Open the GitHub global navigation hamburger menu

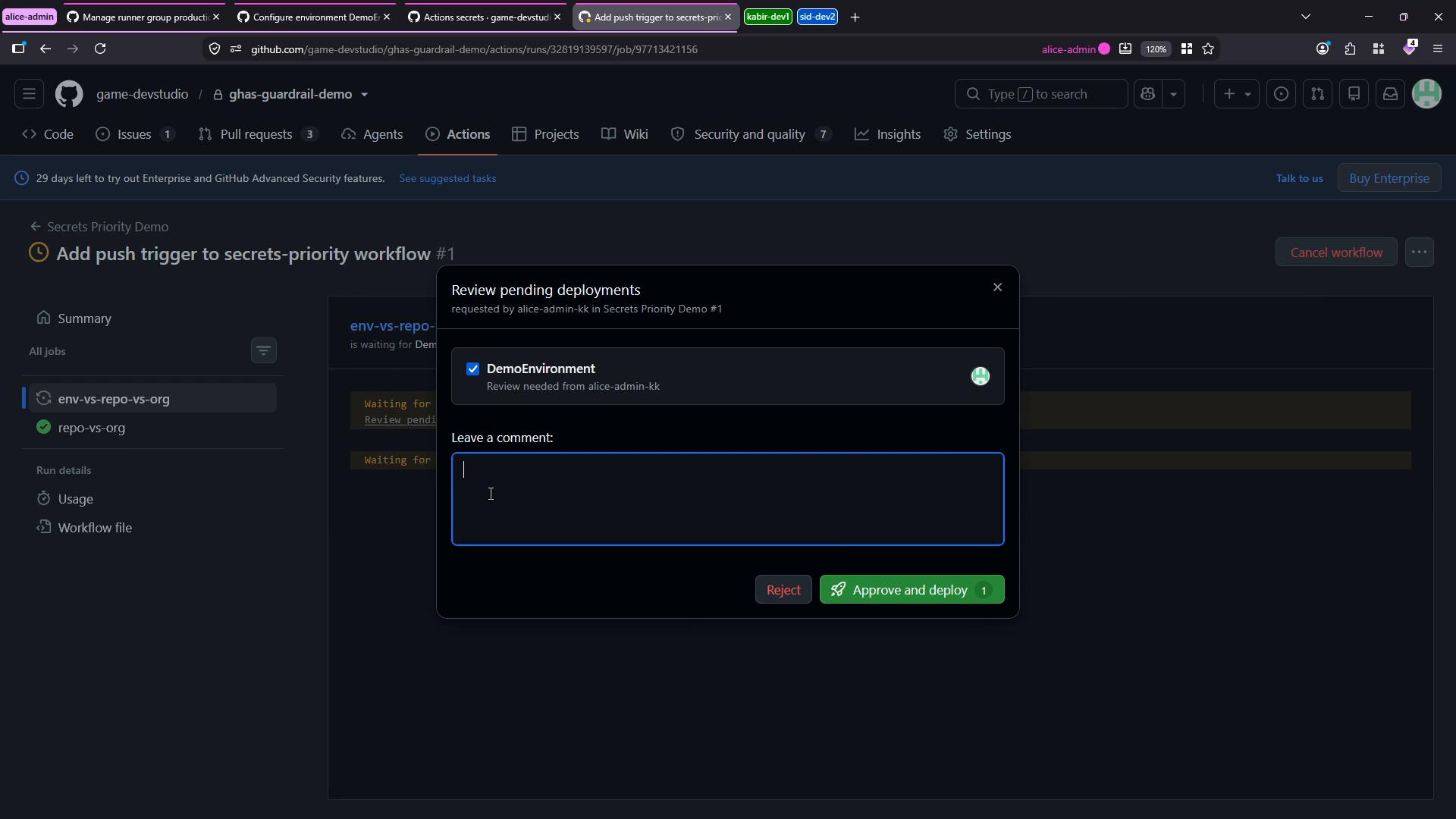(29, 94)
